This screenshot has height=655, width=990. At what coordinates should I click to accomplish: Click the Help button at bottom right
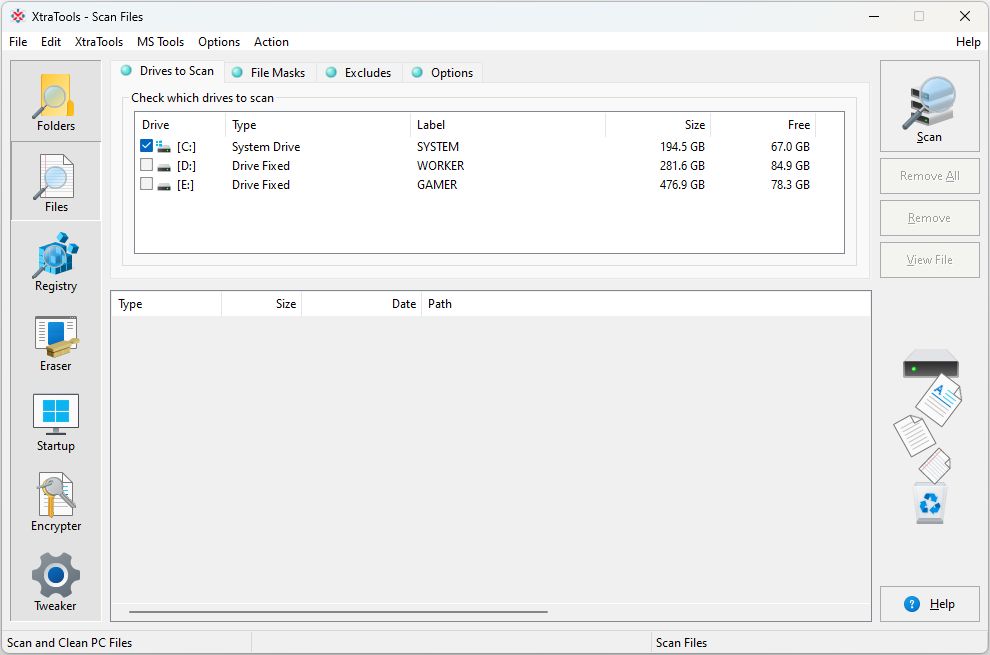click(x=929, y=604)
